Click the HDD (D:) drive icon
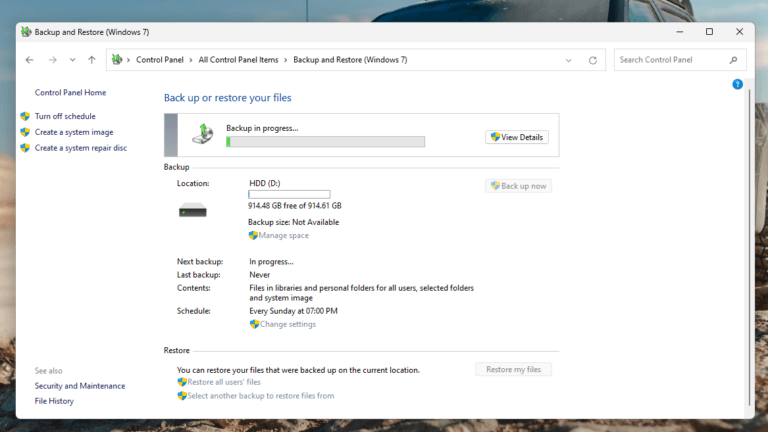 (192, 210)
